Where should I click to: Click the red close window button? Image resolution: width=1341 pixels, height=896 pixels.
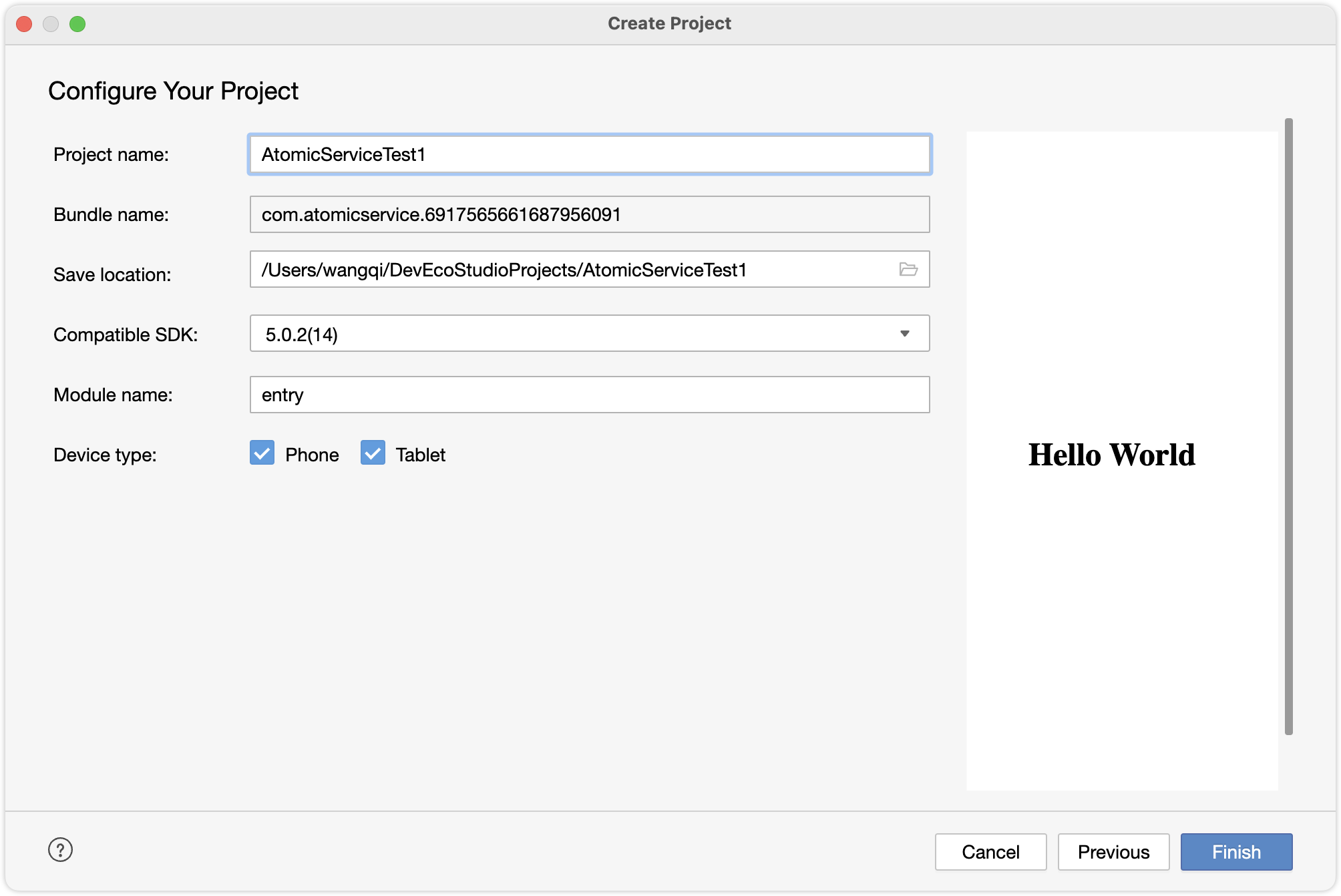(x=25, y=24)
